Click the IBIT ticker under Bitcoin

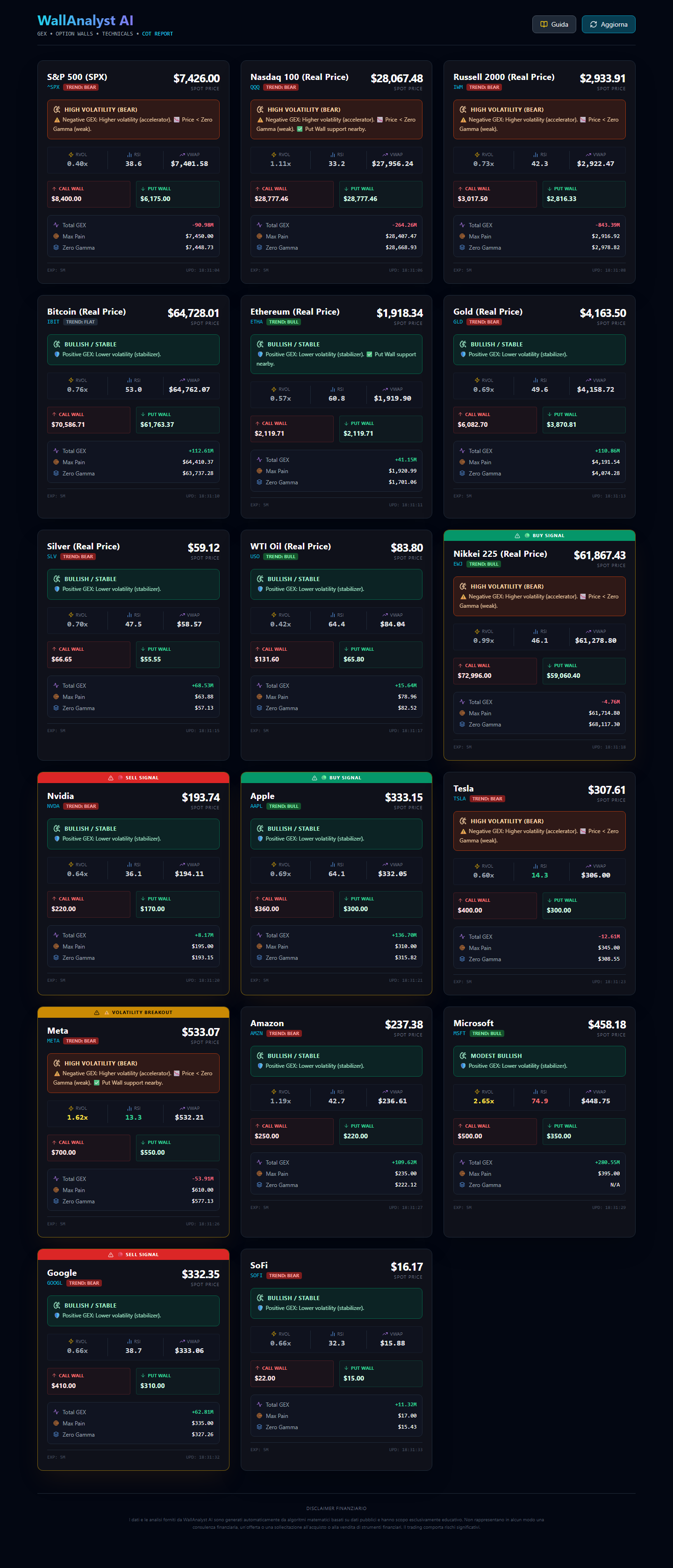pyautogui.click(x=54, y=322)
